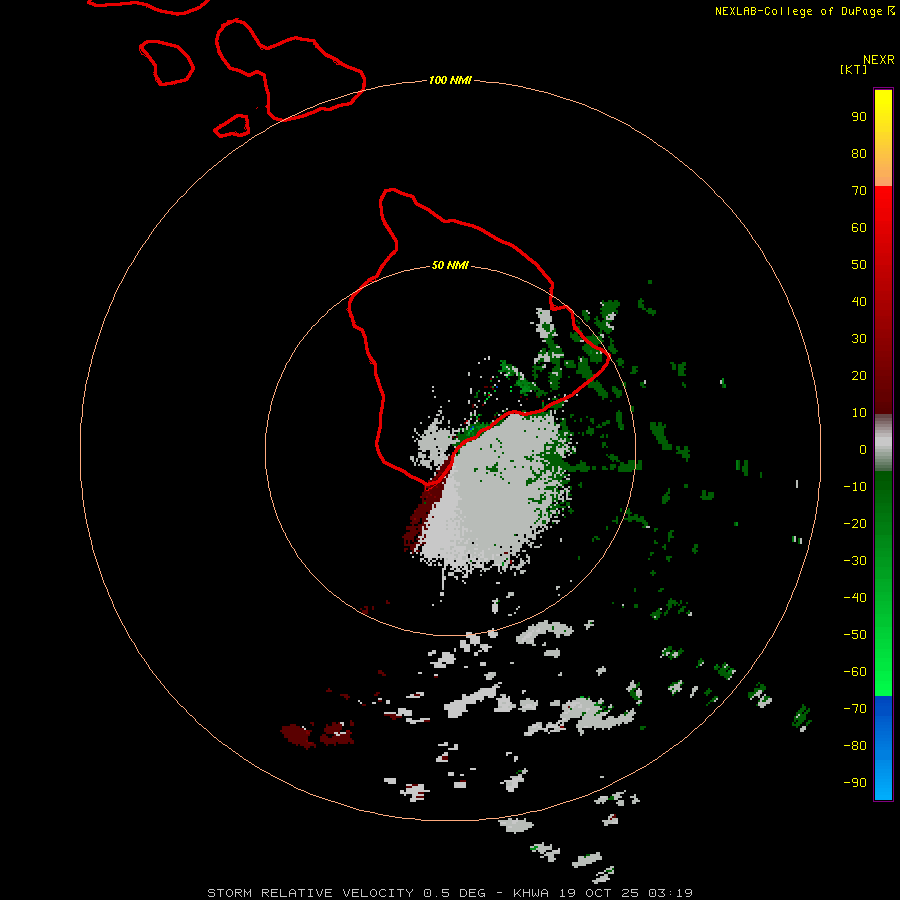Click the 70 value on the velocity scale
900x900 pixels.
(x=859, y=191)
